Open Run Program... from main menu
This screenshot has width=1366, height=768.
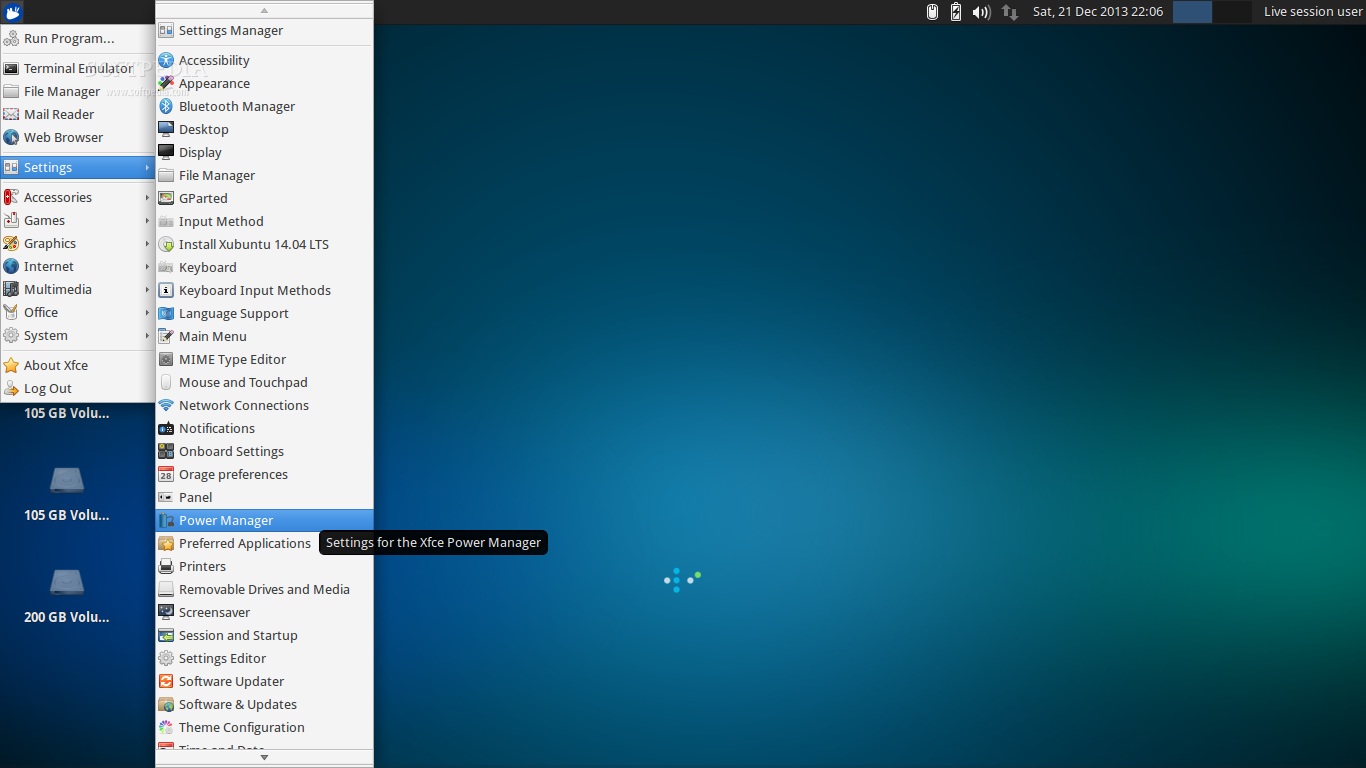[77, 38]
